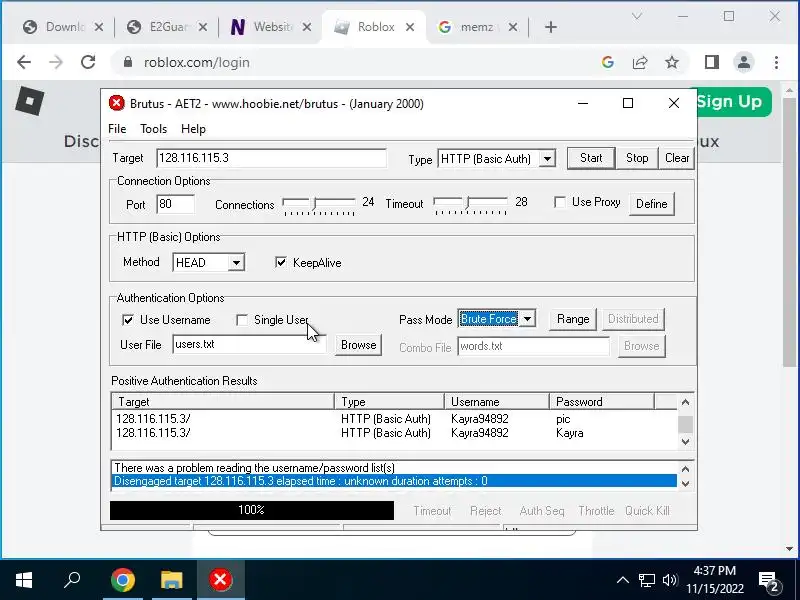Click the Brutus taskbar icon
The height and width of the screenshot is (600, 800).
point(220,580)
